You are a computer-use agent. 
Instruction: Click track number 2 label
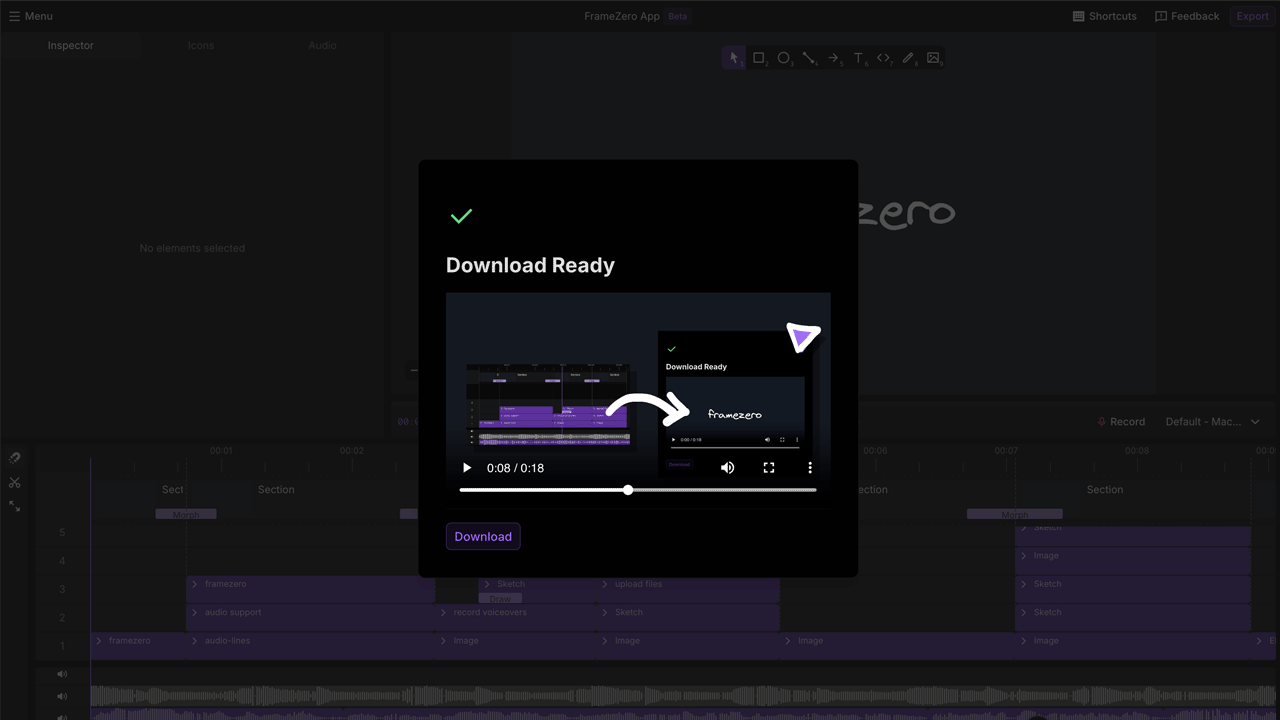[62, 618]
